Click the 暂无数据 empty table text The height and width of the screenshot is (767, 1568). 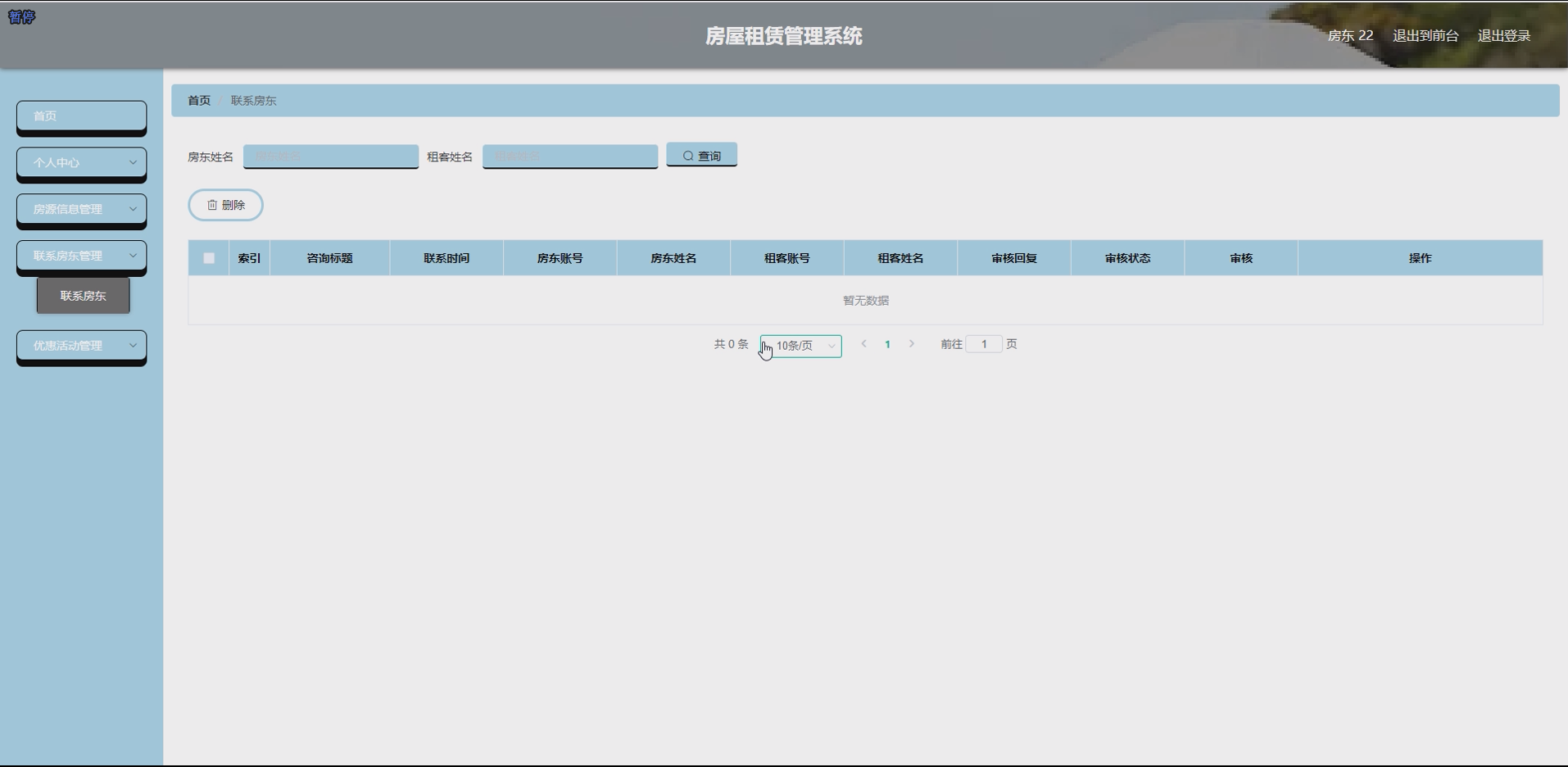[866, 301]
